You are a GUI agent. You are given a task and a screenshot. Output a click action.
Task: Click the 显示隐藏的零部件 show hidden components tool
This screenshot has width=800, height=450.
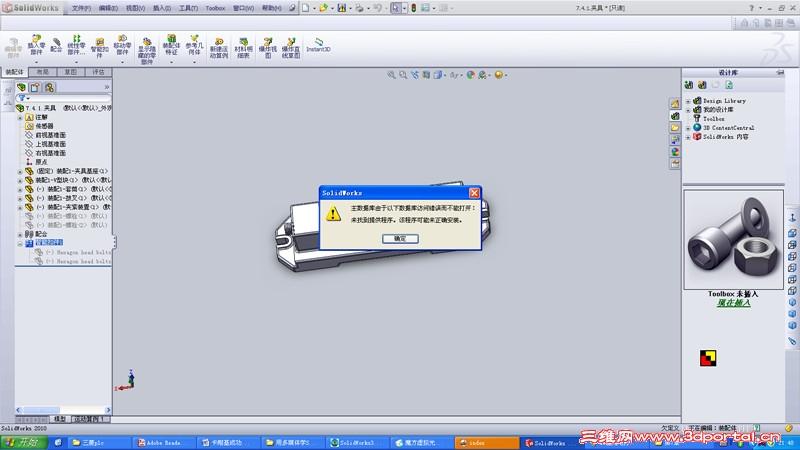(147, 51)
